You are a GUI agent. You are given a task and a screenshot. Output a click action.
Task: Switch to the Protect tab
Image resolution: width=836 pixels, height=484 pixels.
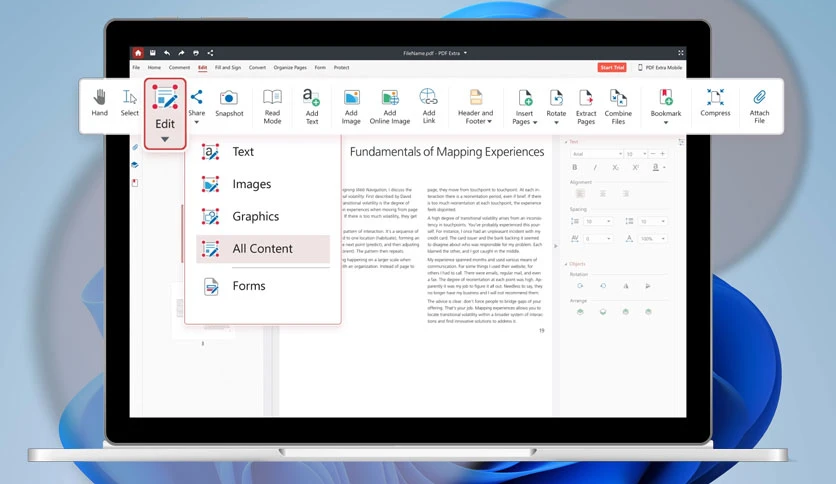tap(341, 68)
